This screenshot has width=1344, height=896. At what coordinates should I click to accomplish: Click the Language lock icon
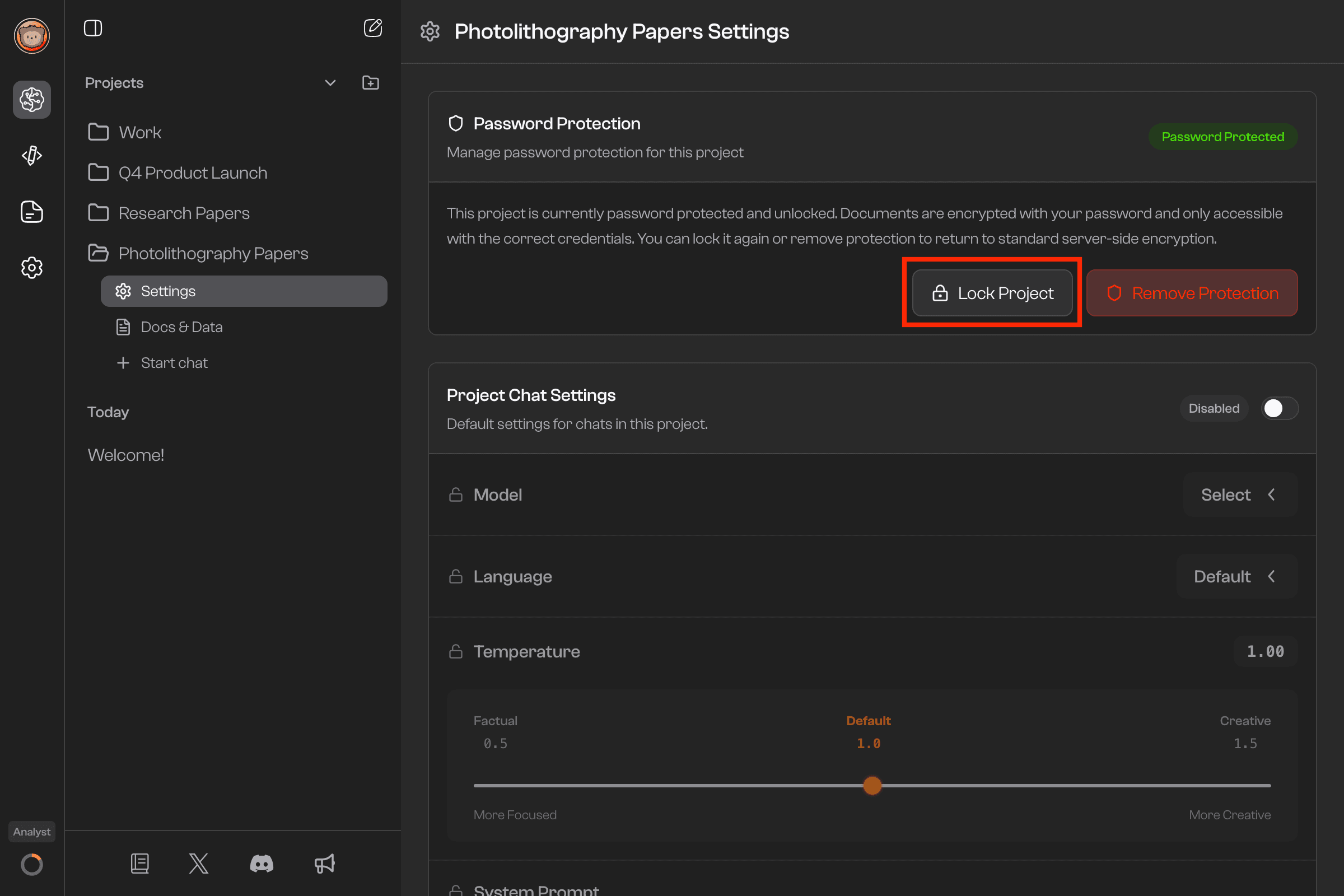click(x=455, y=576)
